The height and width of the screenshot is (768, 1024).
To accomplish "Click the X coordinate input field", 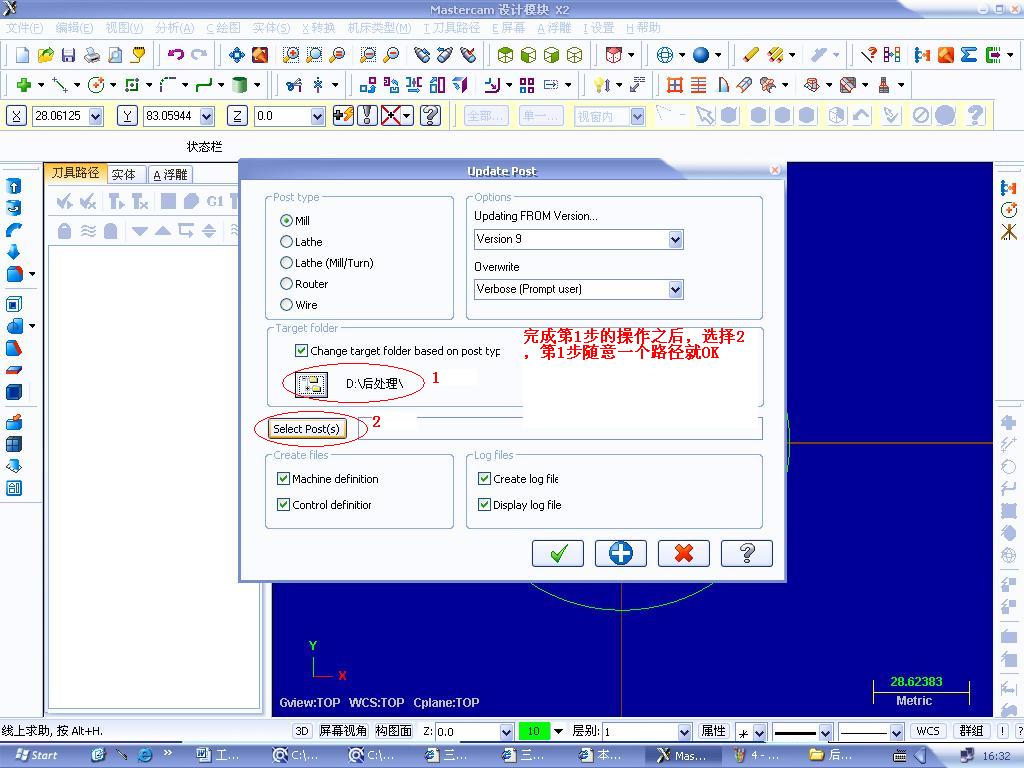I will click(60, 116).
